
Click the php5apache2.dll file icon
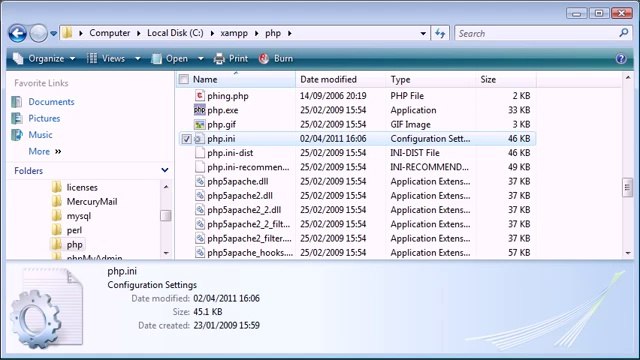(200, 196)
